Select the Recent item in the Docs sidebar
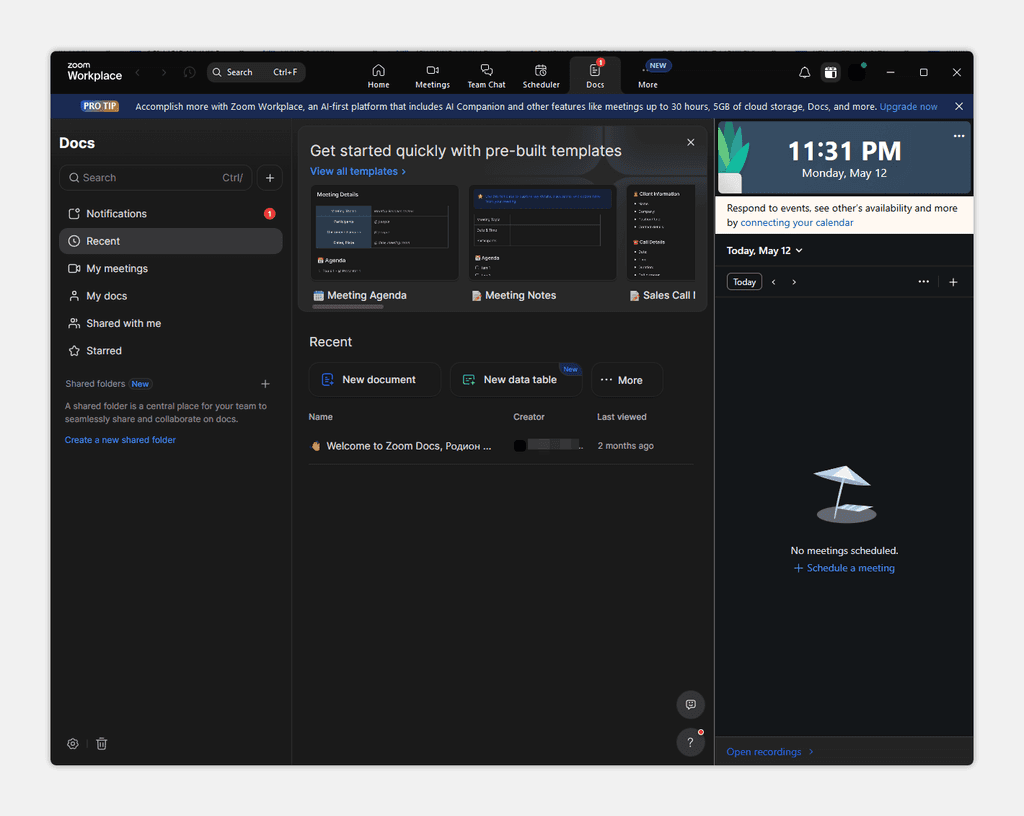The width and height of the screenshot is (1024, 816). pos(119,241)
